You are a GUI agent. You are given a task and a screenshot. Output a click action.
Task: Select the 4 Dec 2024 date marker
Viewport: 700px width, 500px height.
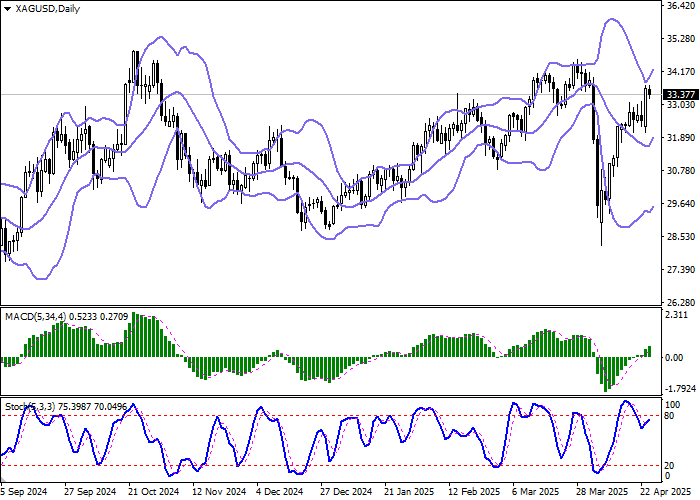pyautogui.click(x=278, y=492)
